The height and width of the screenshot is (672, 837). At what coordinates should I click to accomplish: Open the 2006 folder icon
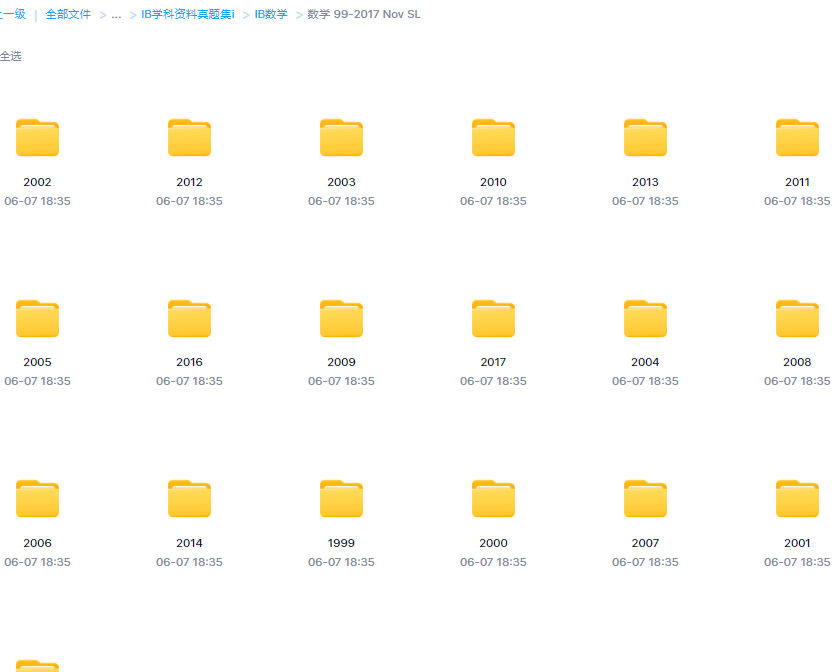[x=37, y=499]
